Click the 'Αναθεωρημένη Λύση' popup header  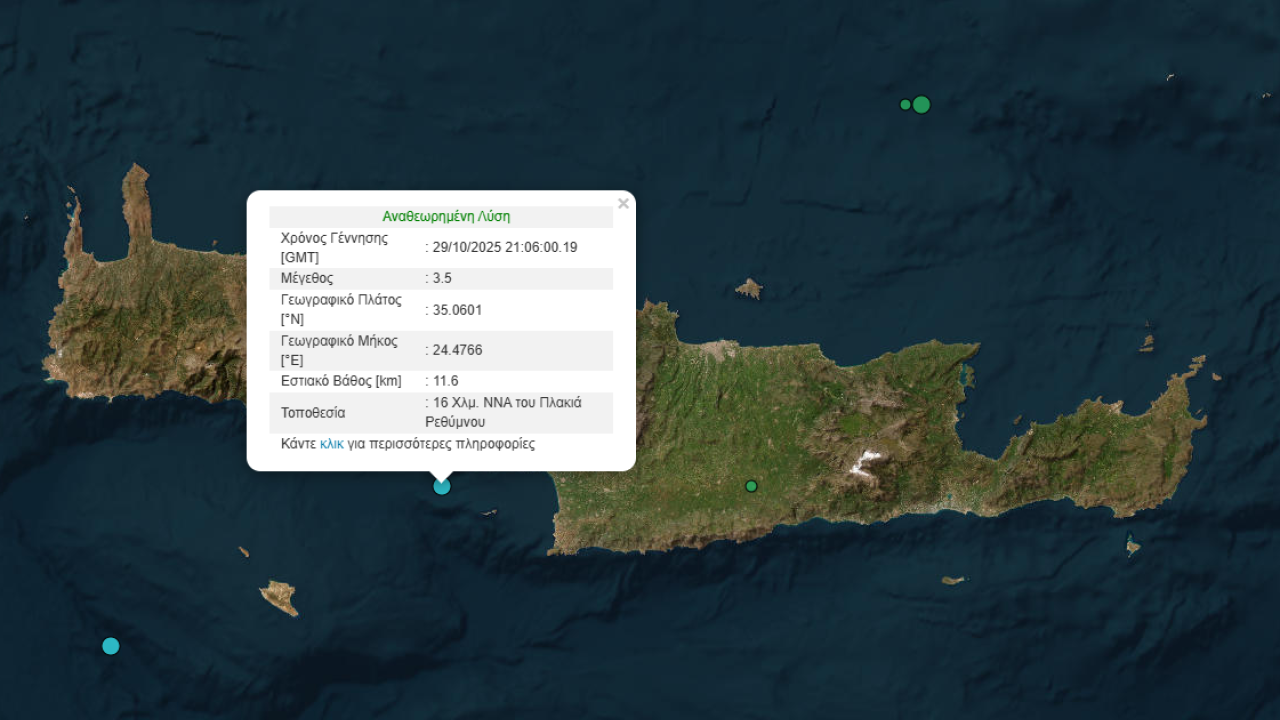pyautogui.click(x=446, y=217)
